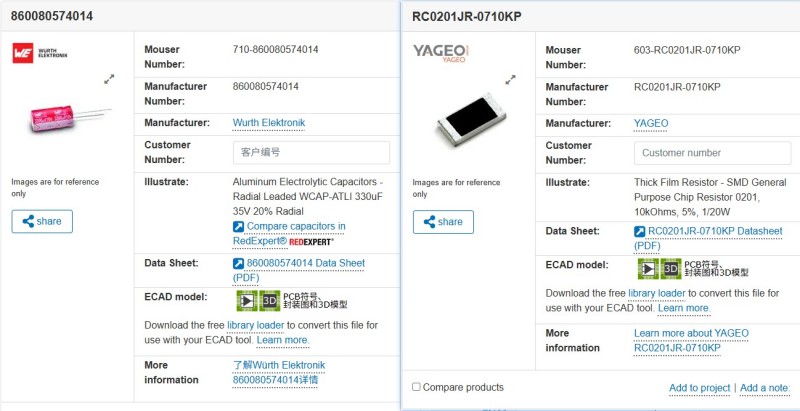Click Add to project link

tap(699, 388)
